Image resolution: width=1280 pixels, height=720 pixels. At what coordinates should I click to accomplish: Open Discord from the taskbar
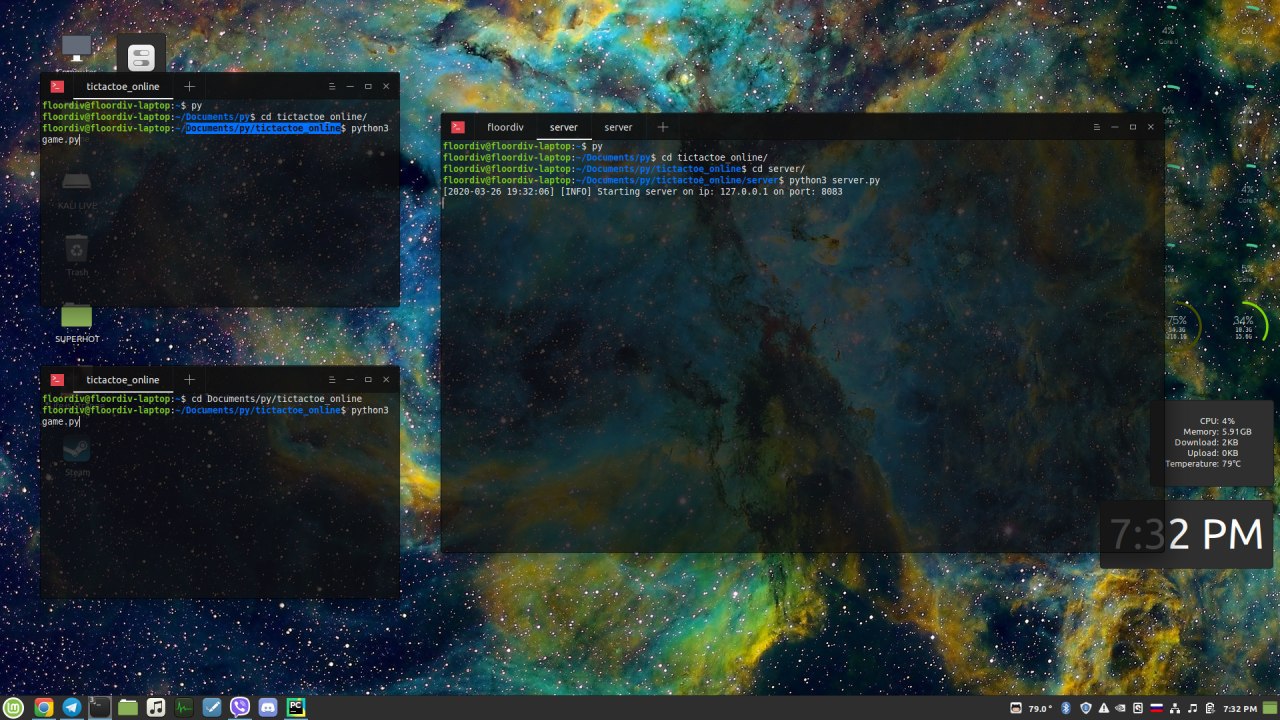pos(268,707)
